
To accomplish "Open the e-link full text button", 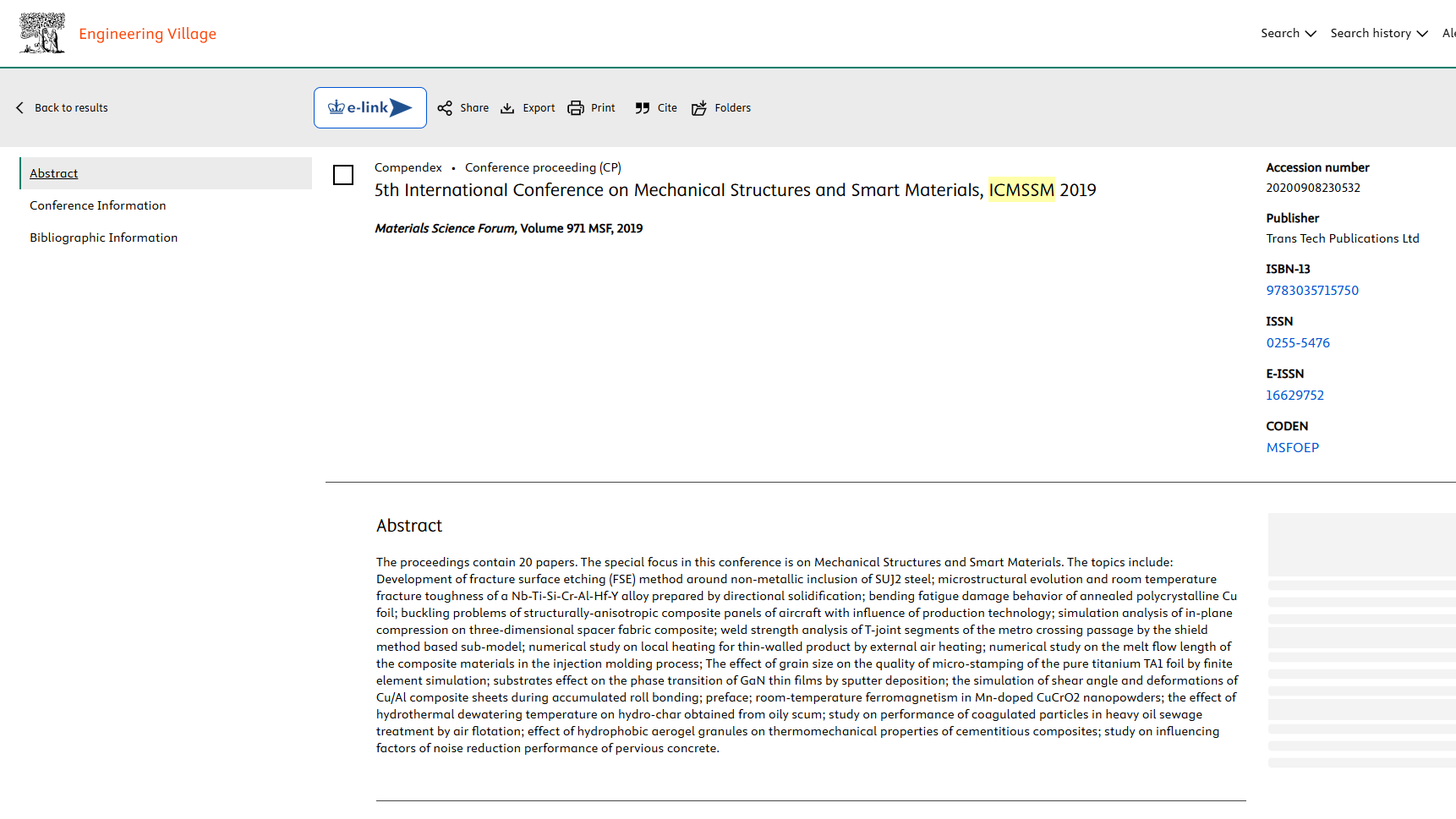I will (x=370, y=108).
